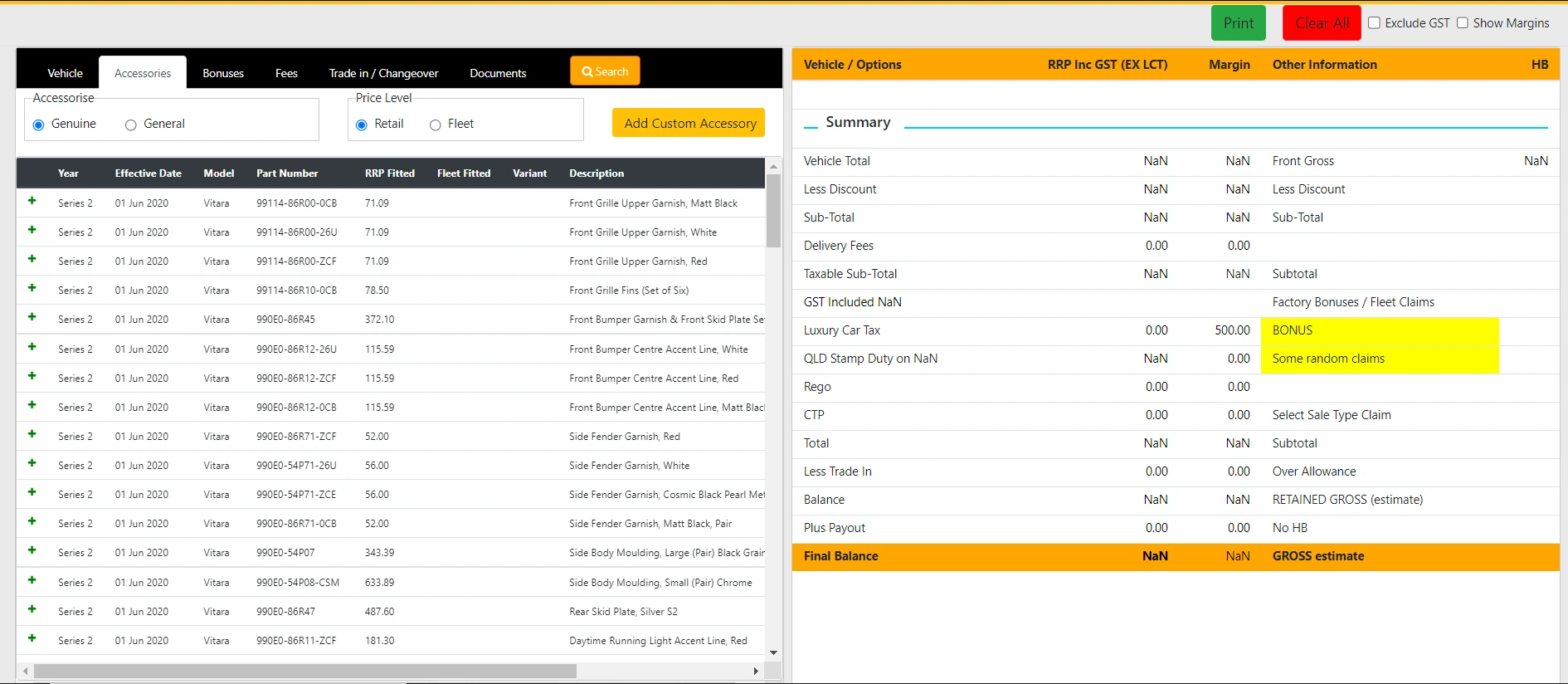Click Add Custom Accessory button
This screenshot has height=684, width=1568.
[689, 123]
